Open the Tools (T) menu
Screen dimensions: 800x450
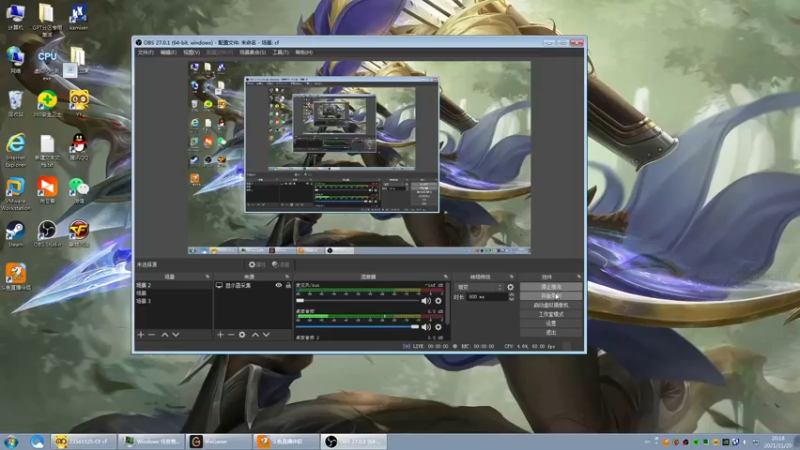click(x=281, y=53)
